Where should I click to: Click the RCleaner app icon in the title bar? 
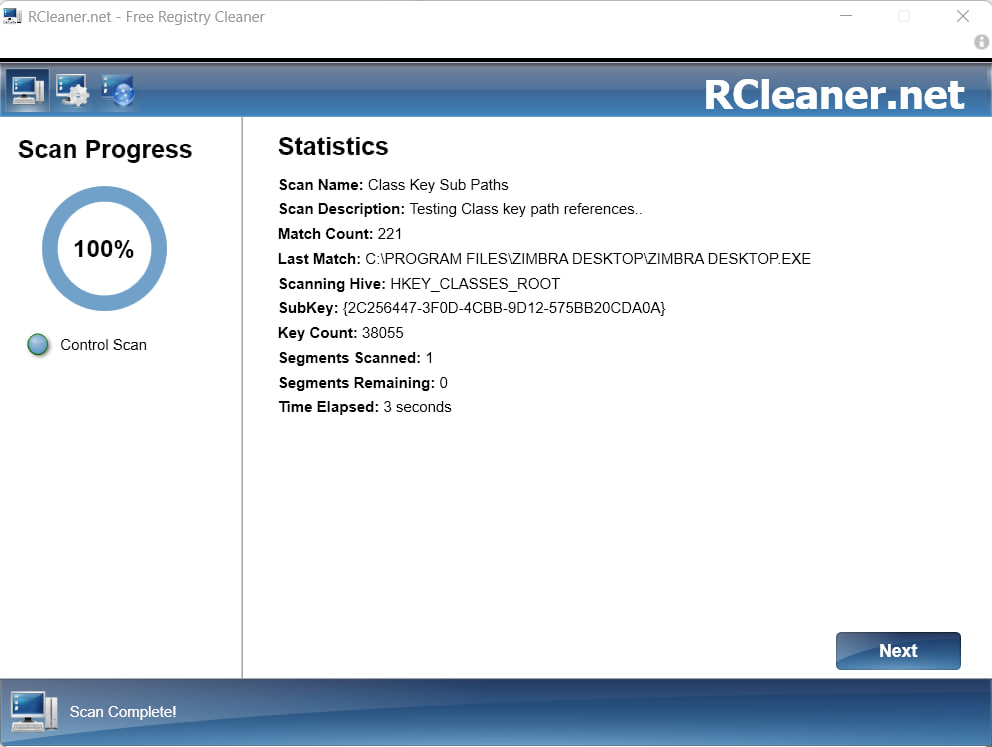click(12, 16)
